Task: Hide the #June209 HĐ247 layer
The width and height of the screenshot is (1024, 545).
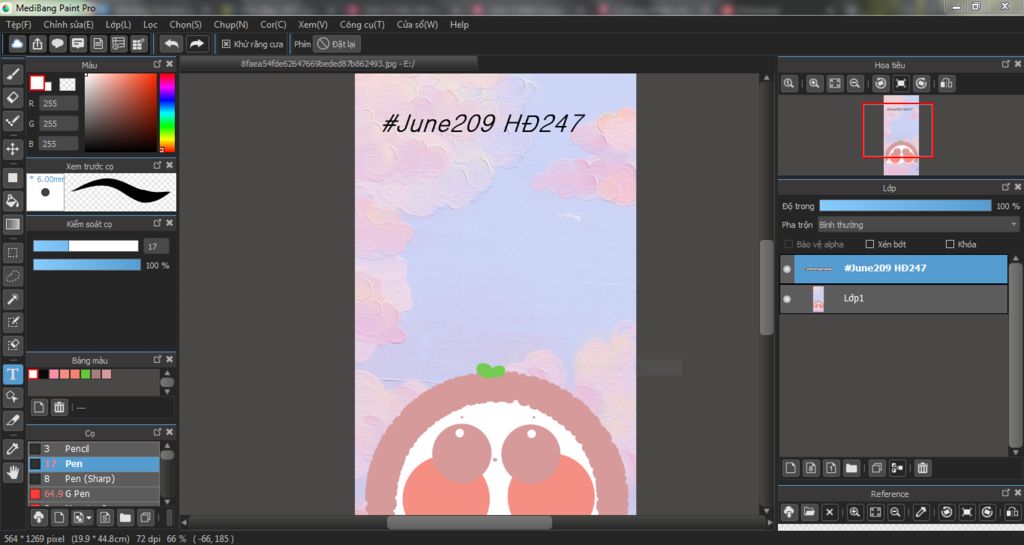Action: point(787,269)
